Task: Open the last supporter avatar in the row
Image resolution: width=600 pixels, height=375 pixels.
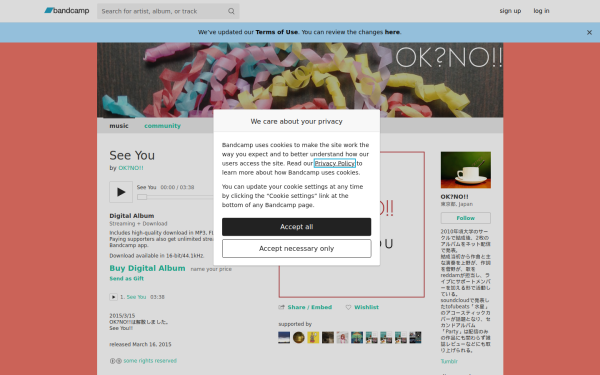Action: [x=415, y=338]
